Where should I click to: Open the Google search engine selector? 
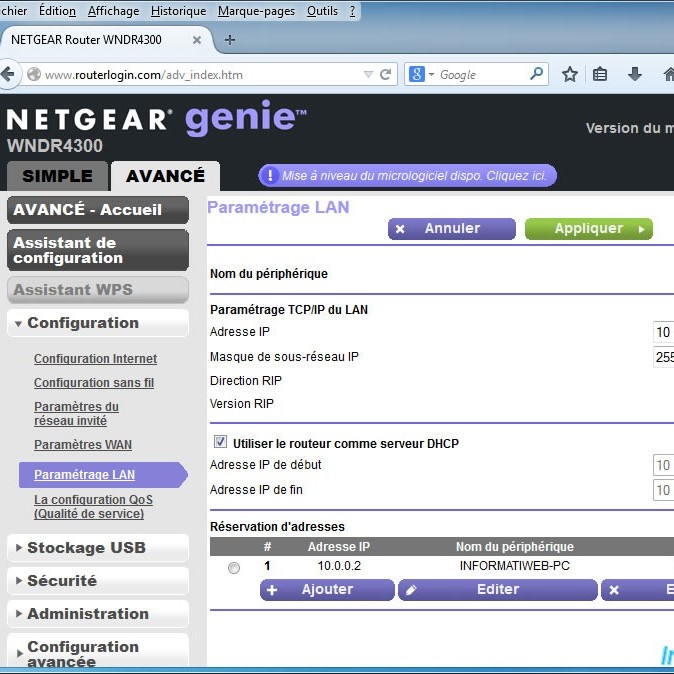(421, 74)
